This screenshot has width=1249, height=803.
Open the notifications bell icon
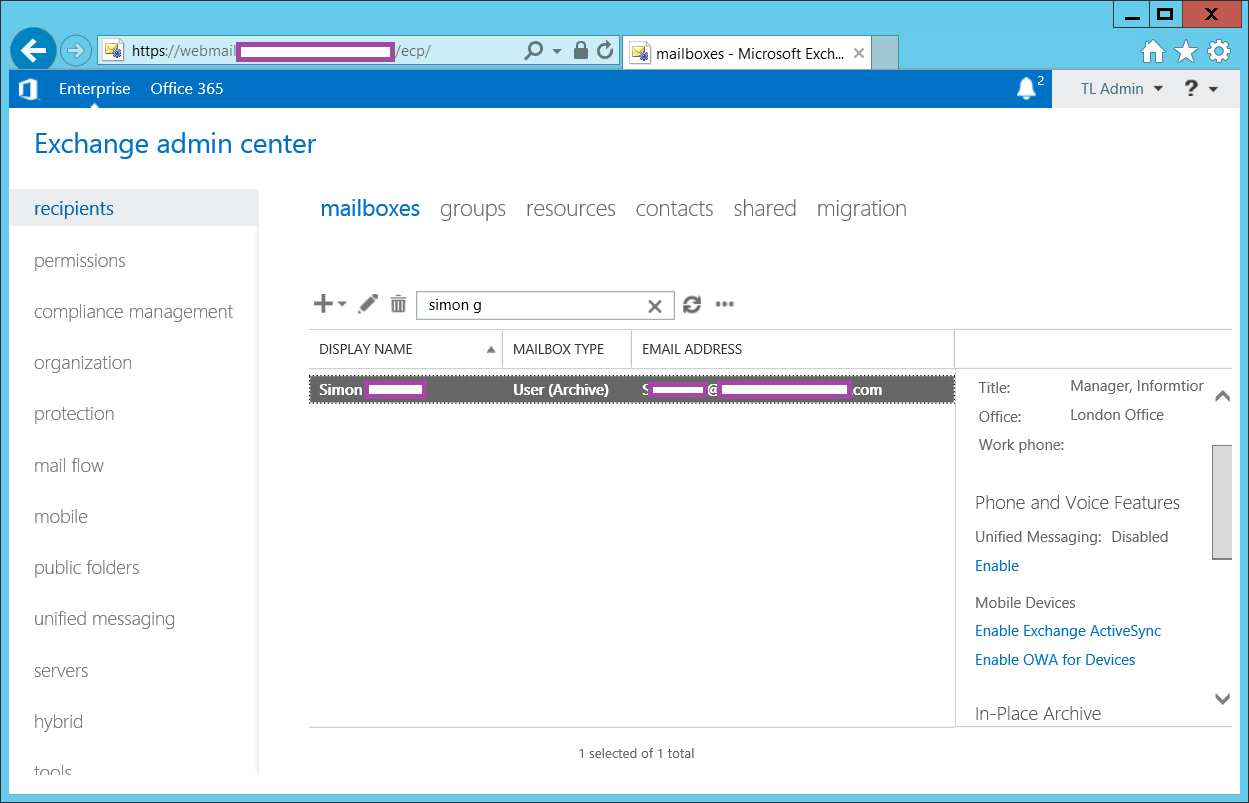(1026, 89)
